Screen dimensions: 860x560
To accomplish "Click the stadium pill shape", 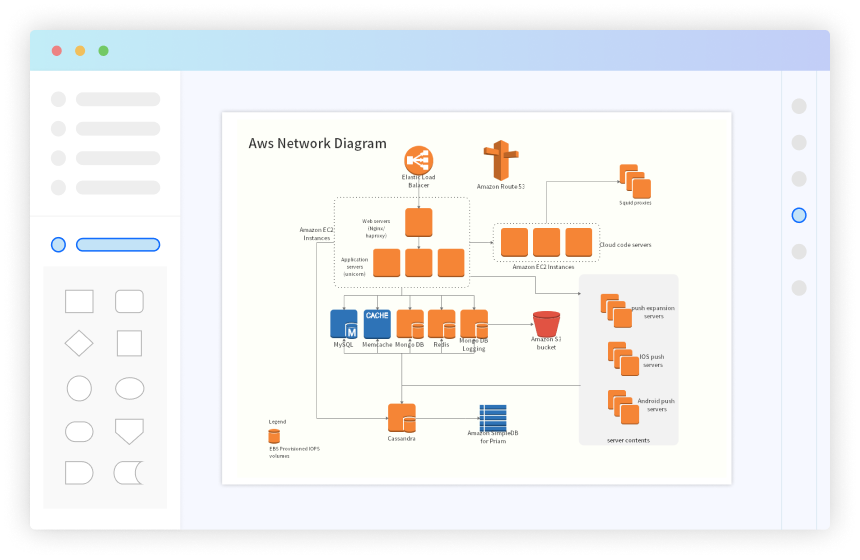I will pos(79,431).
